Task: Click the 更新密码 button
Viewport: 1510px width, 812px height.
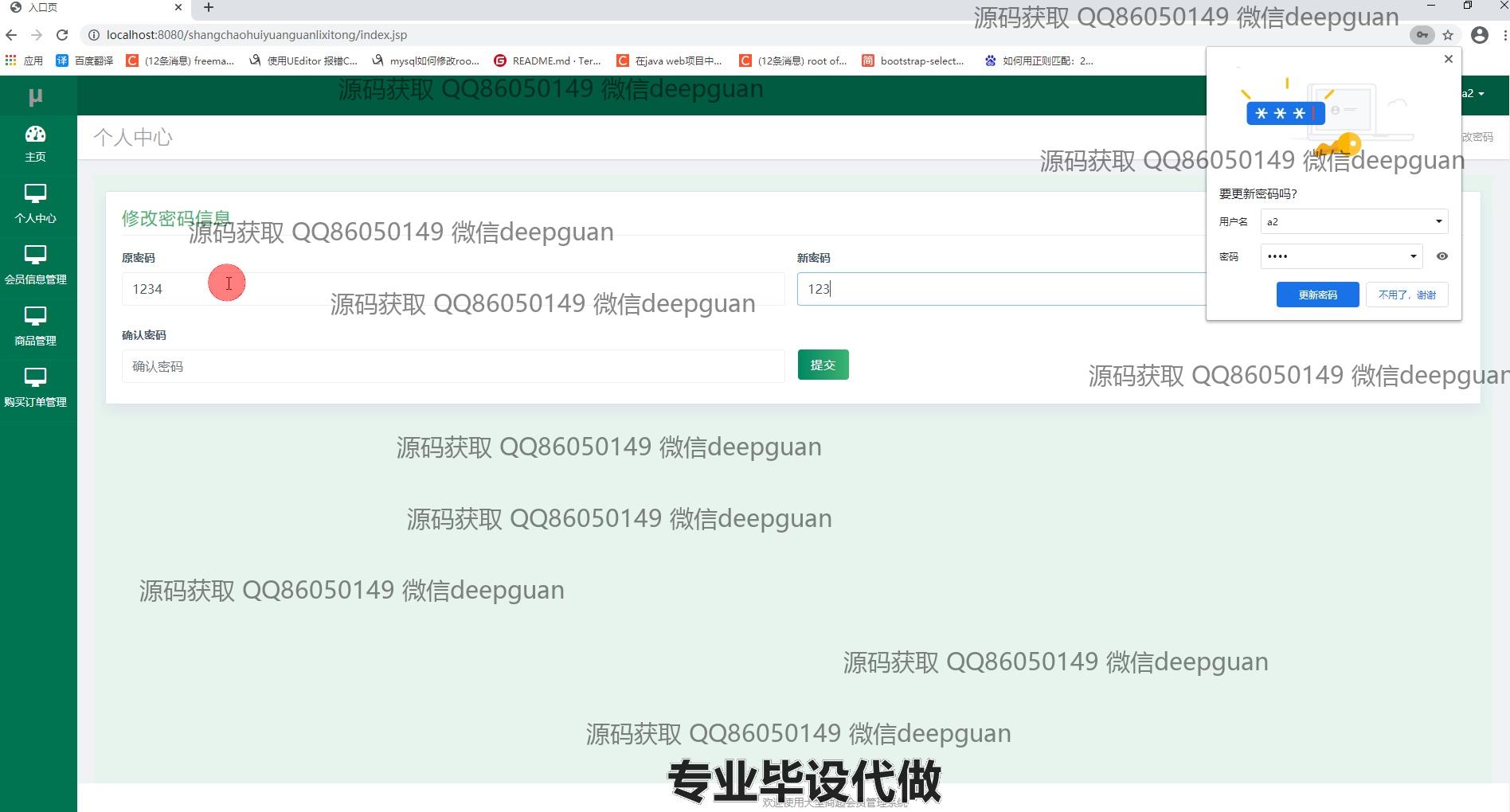Action: [1317, 295]
